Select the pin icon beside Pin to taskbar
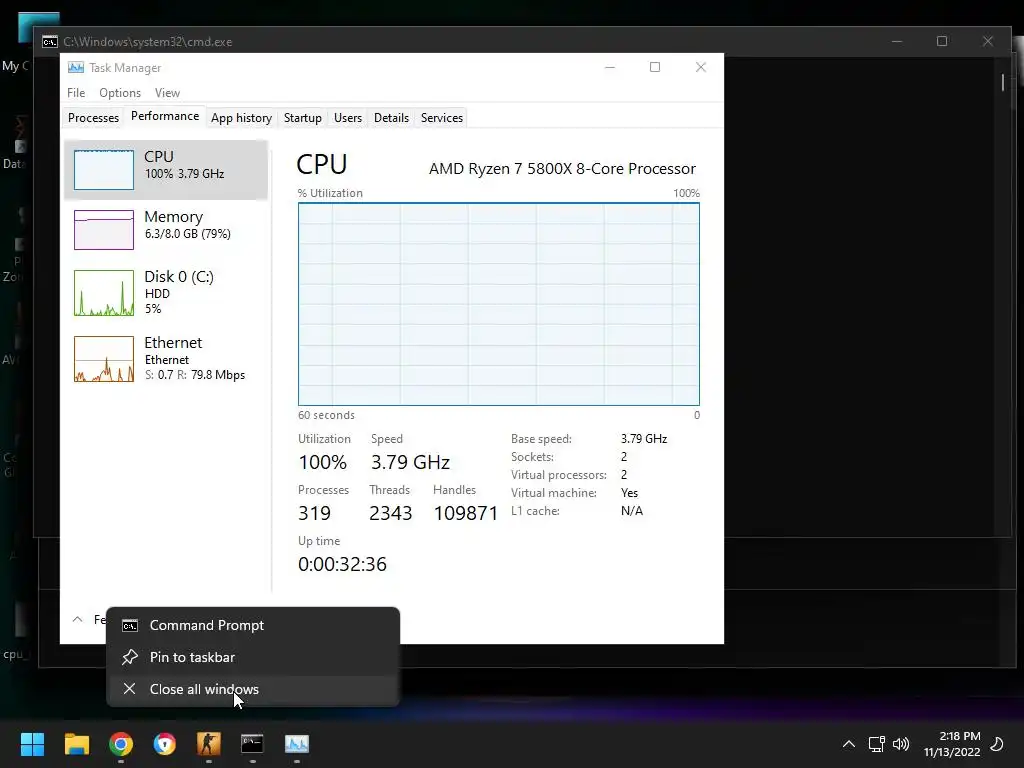The image size is (1024, 768). 130,657
